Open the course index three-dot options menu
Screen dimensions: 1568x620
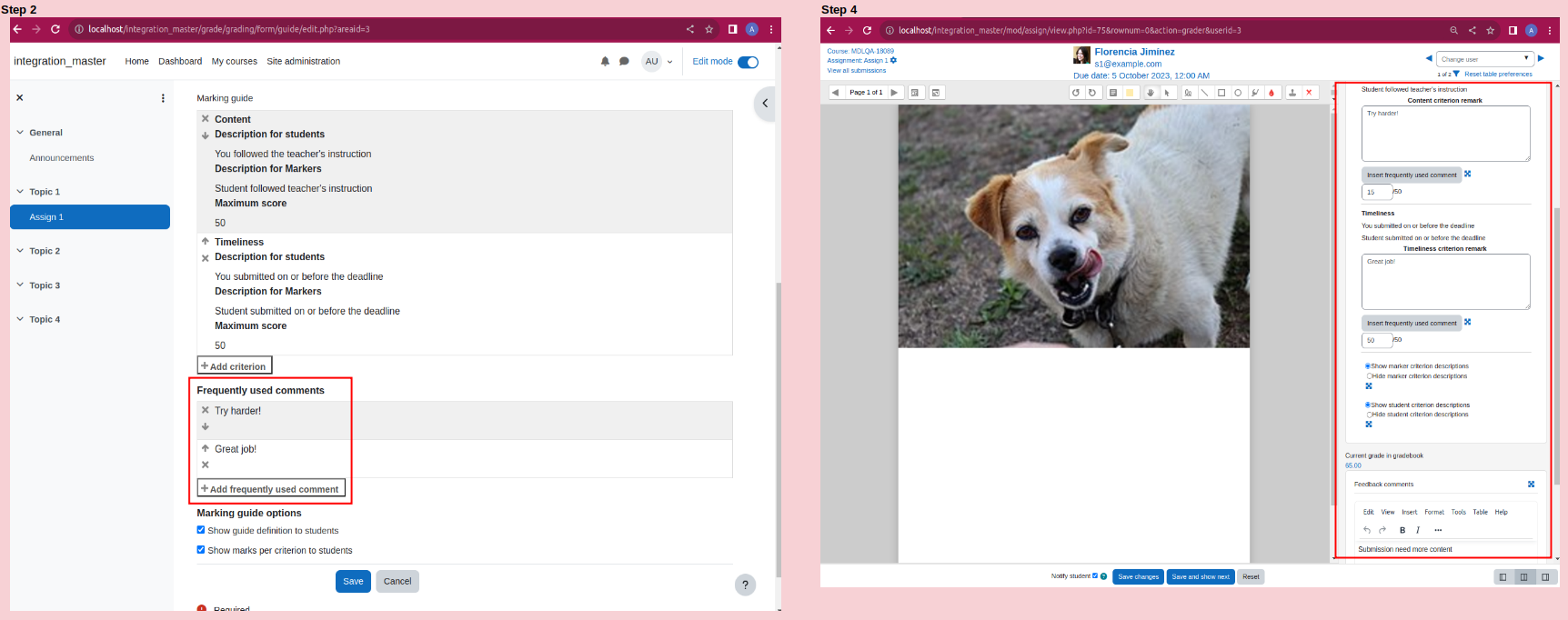coord(163,98)
